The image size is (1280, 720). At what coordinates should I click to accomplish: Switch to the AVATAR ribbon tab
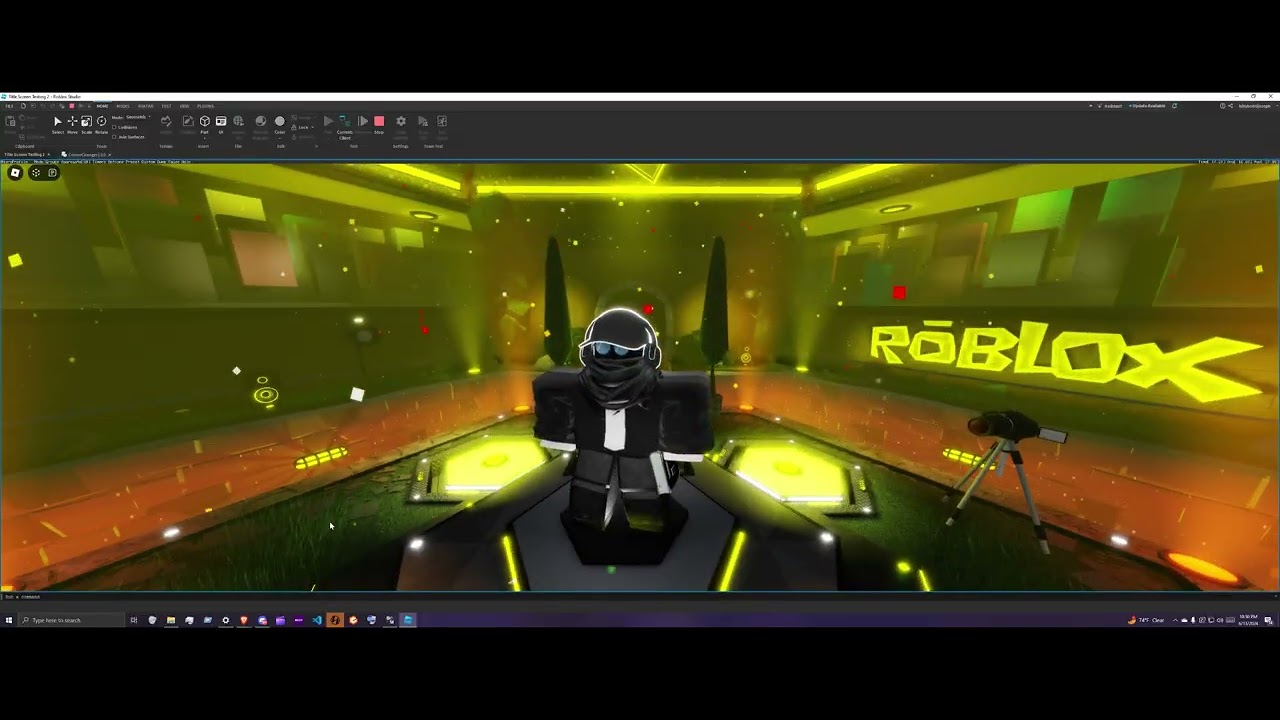click(x=146, y=106)
